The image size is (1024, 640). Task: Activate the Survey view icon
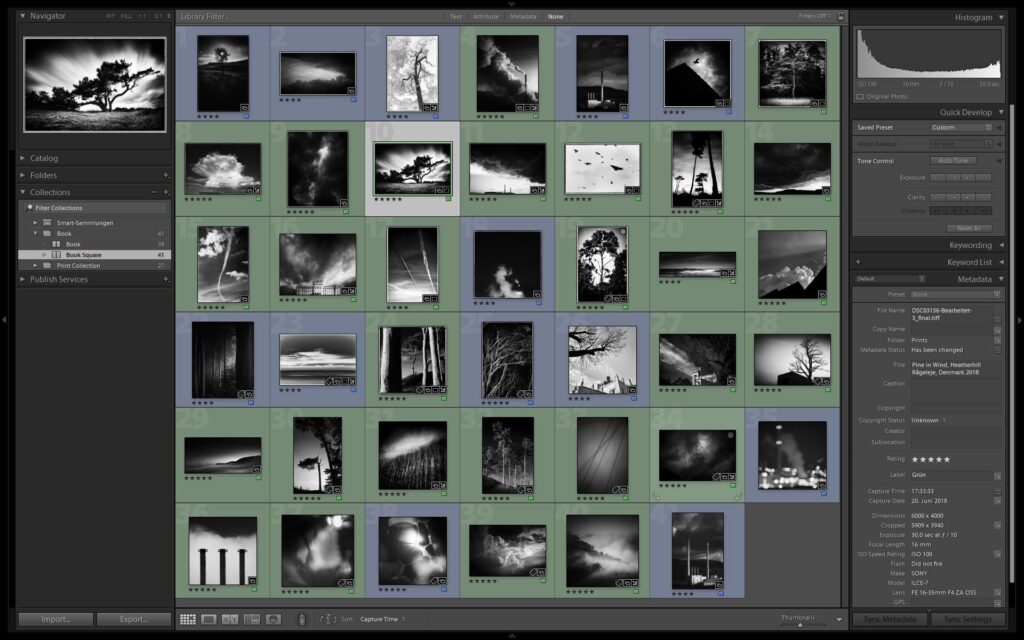(x=251, y=618)
